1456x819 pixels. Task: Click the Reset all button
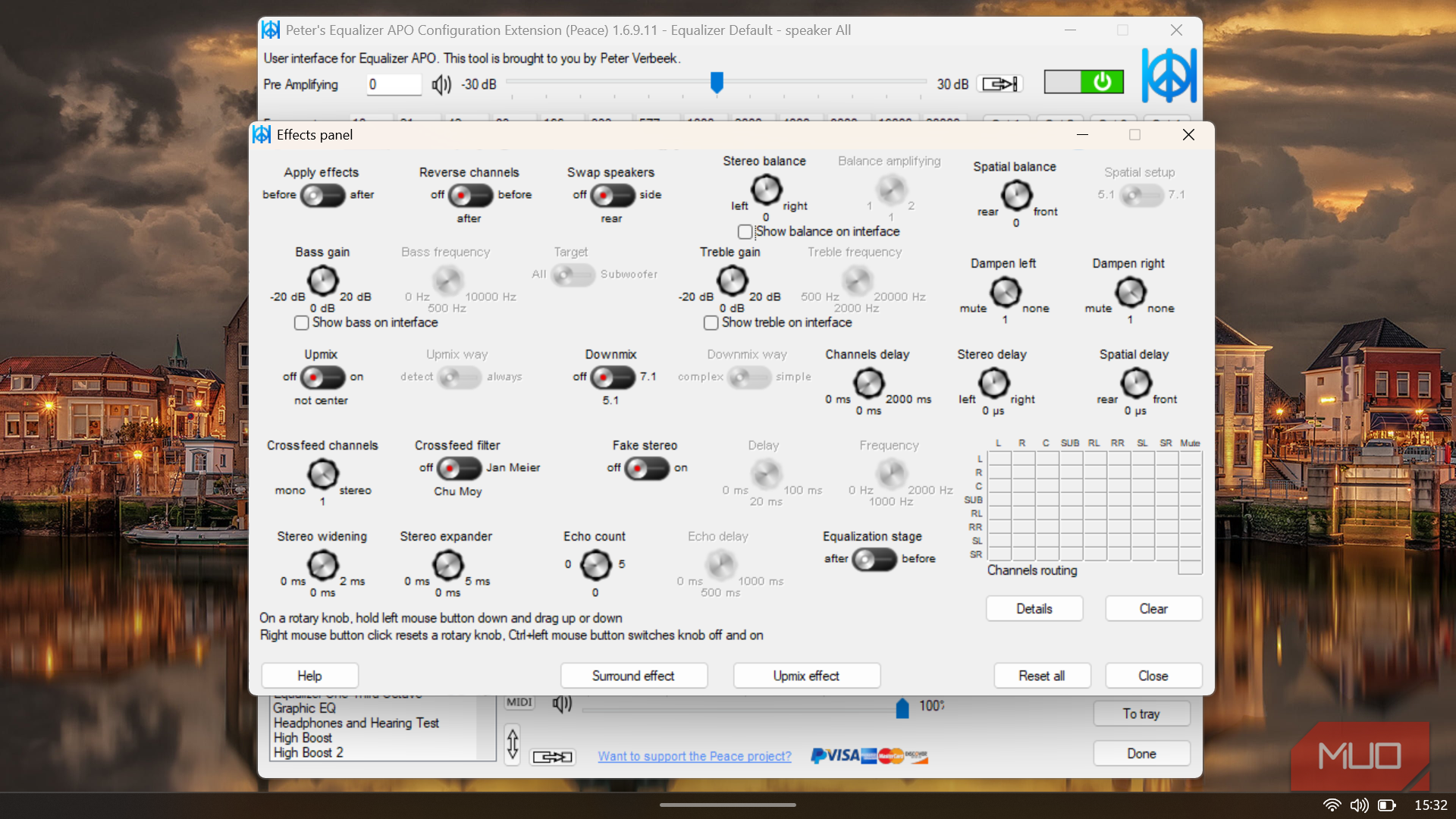pyautogui.click(x=1042, y=676)
